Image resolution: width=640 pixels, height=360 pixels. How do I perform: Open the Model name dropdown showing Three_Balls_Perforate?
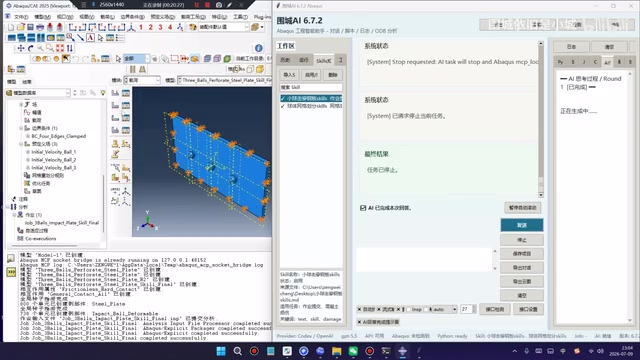[x=224, y=80]
